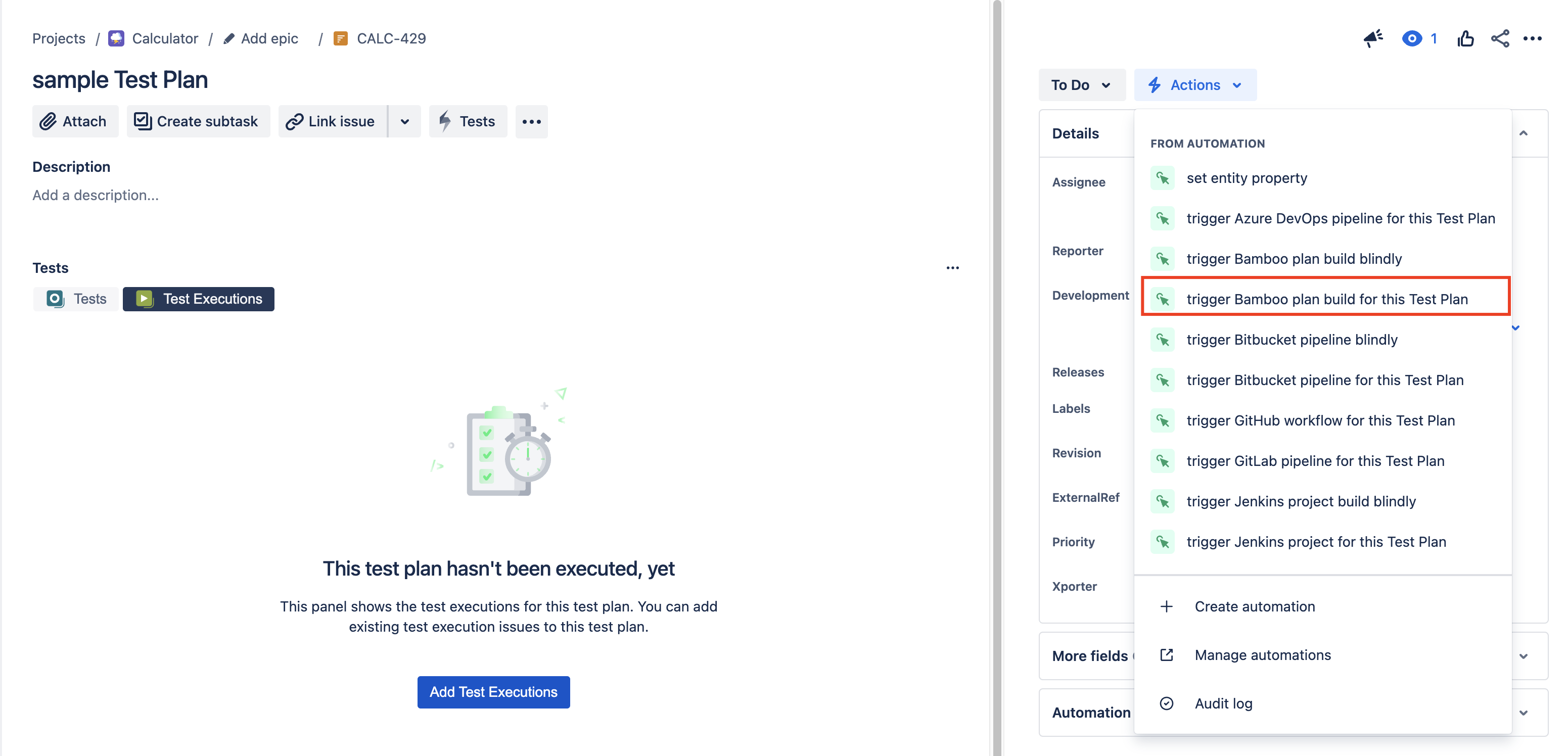Image resolution: width=1568 pixels, height=756 pixels.
Task: Collapse the Details section chevron
Action: (x=1523, y=133)
